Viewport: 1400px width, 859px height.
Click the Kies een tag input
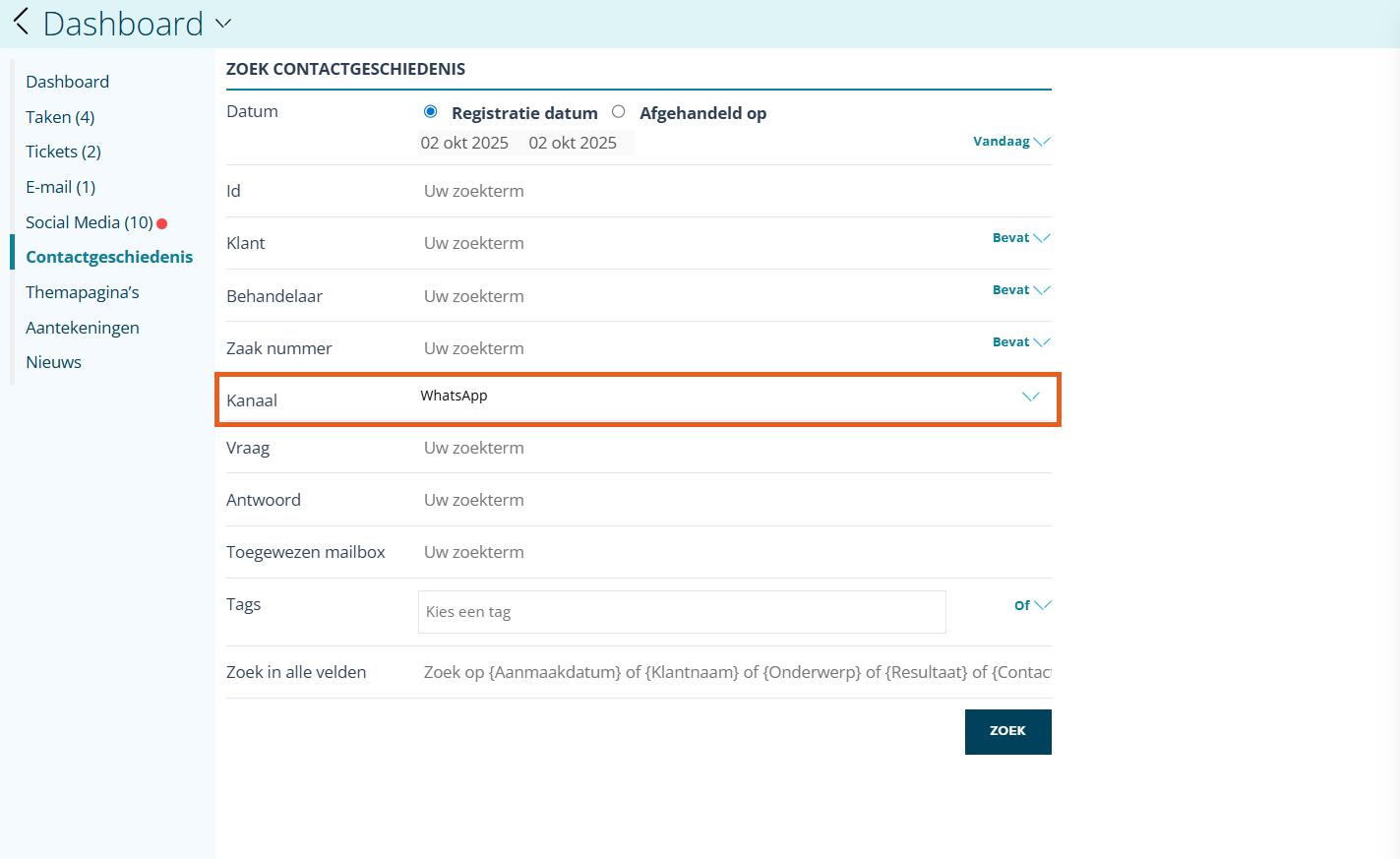[681, 612]
